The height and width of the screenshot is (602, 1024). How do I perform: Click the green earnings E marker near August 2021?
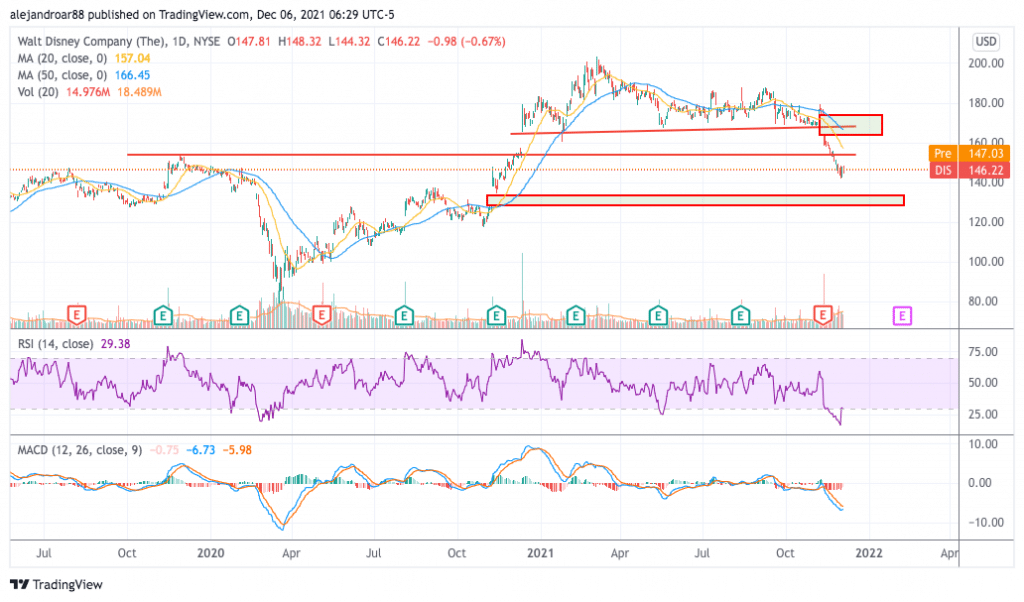click(740, 316)
